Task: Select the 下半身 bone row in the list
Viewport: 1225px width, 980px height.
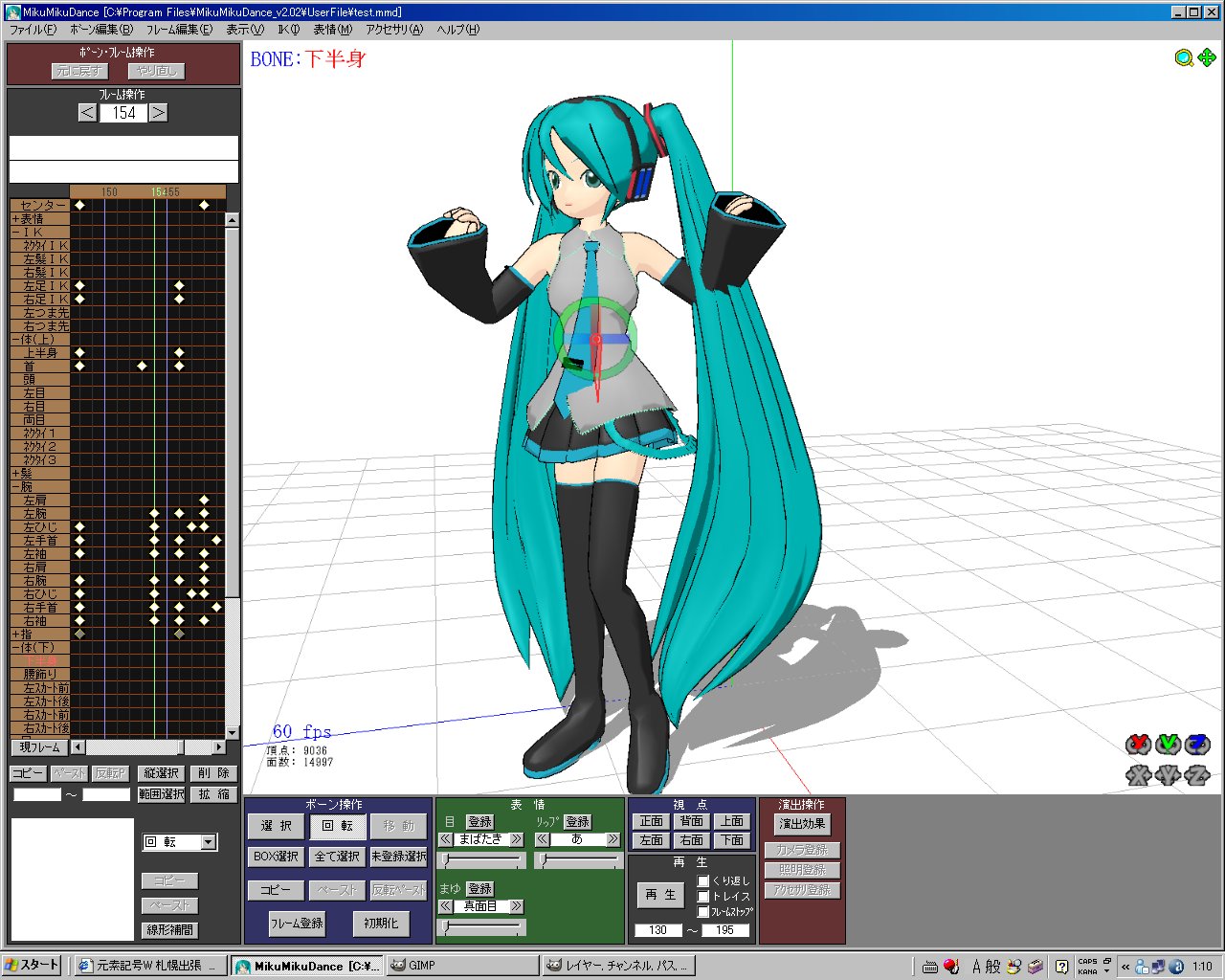Action: (40, 661)
